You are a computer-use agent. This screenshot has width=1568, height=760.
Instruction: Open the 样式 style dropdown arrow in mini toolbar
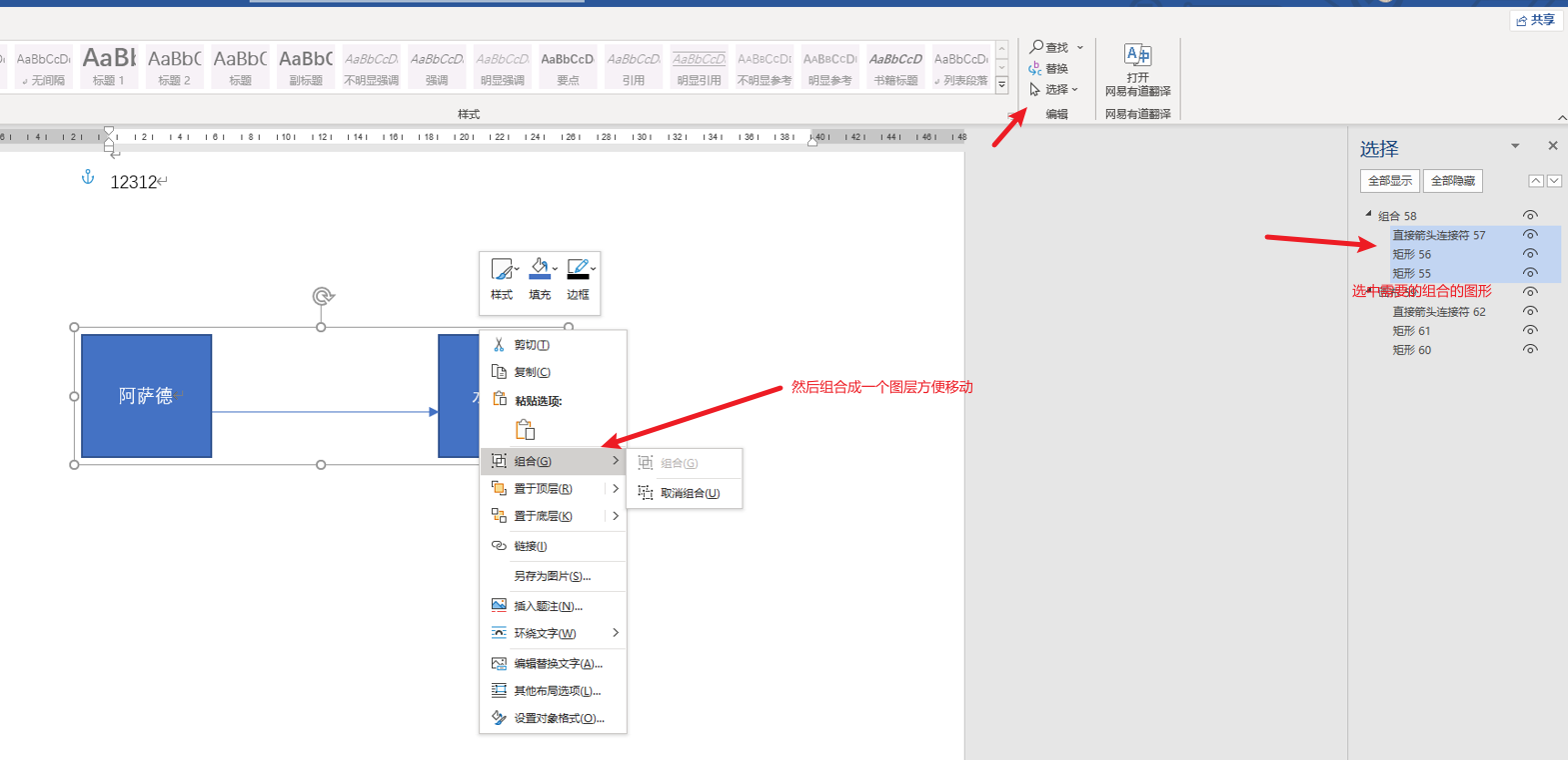click(x=517, y=269)
